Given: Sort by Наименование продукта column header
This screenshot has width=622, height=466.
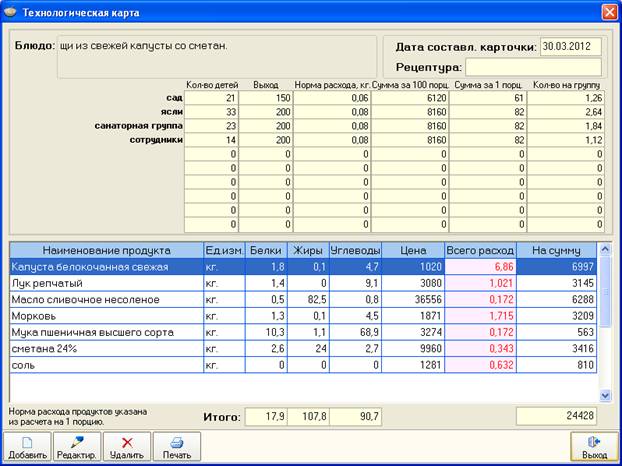Looking at the screenshot, I should 106,250.
